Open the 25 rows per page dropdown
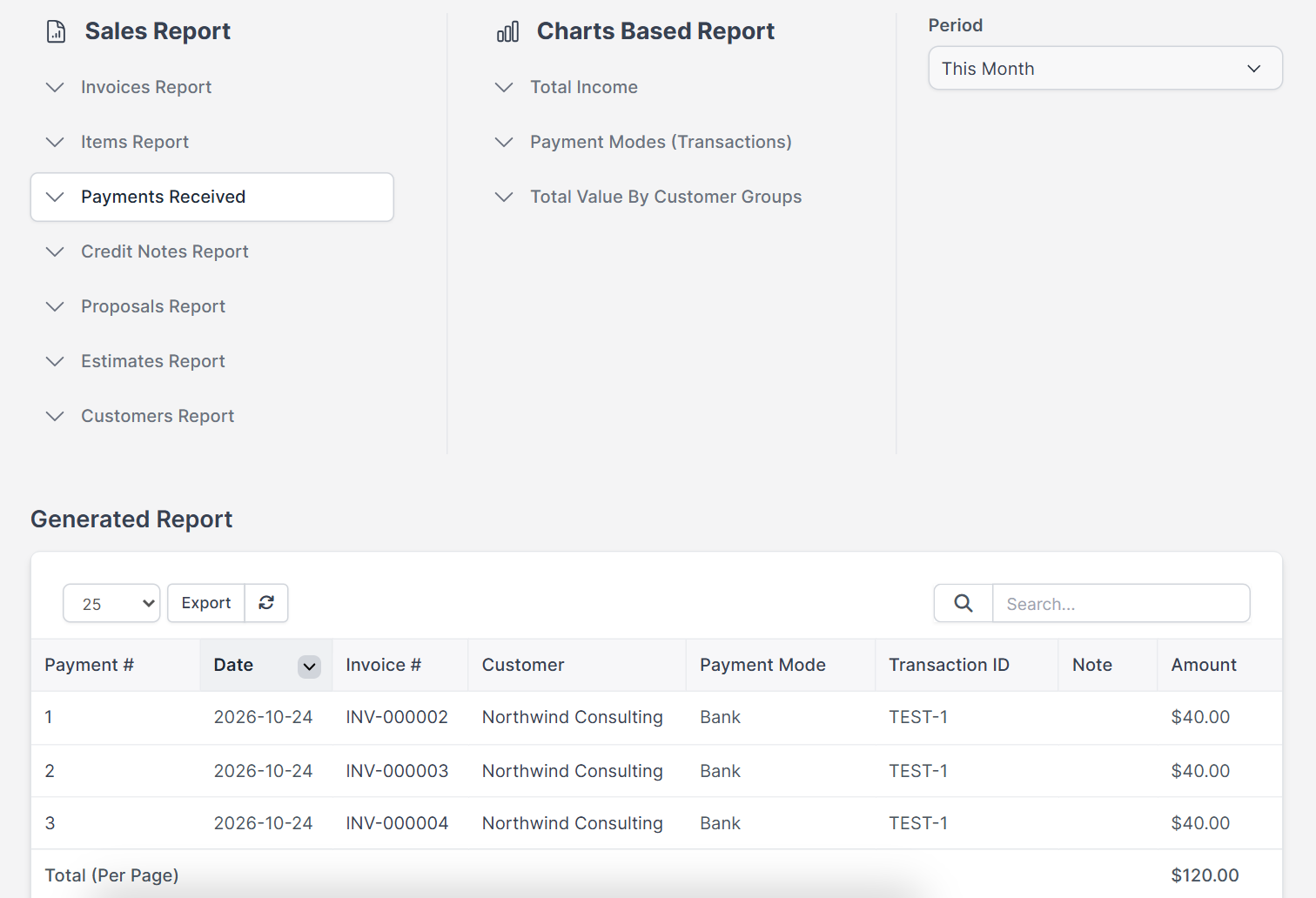Viewport: 1316px width, 898px height. click(111, 603)
